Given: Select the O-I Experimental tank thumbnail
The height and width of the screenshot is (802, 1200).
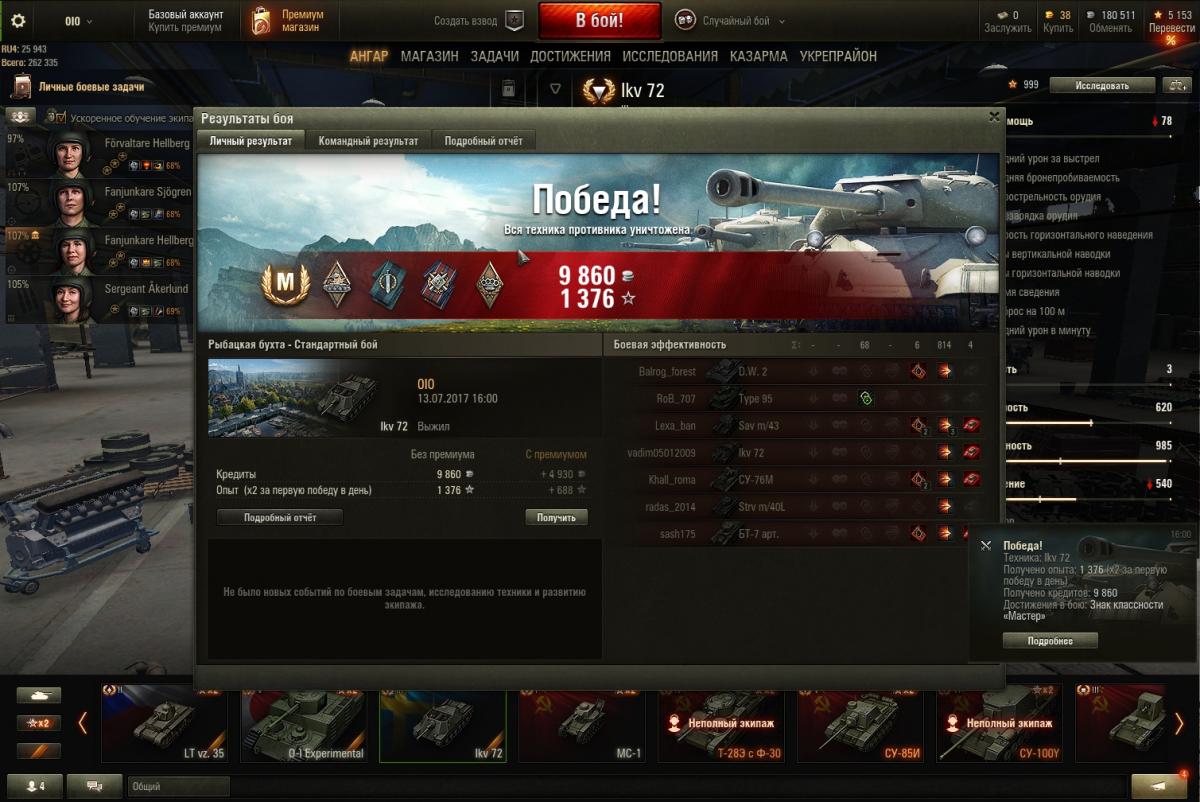Looking at the screenshot, I should pos(308,721).
